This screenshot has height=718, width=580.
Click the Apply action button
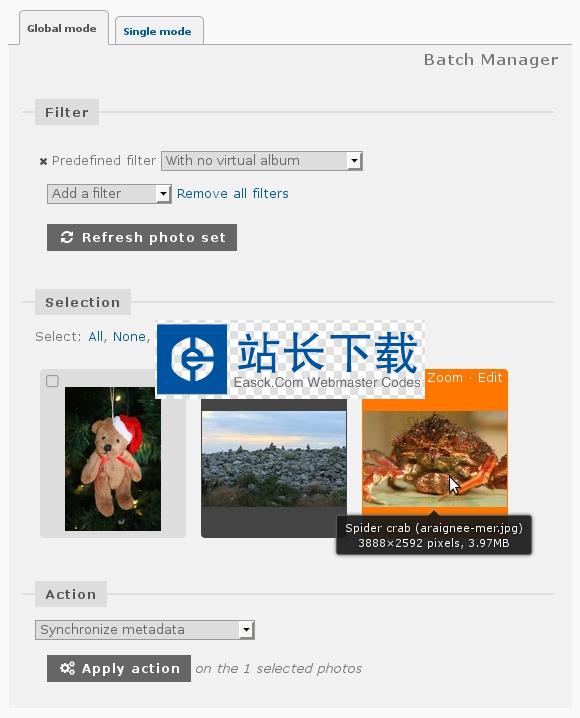click(x=119, y=668)
